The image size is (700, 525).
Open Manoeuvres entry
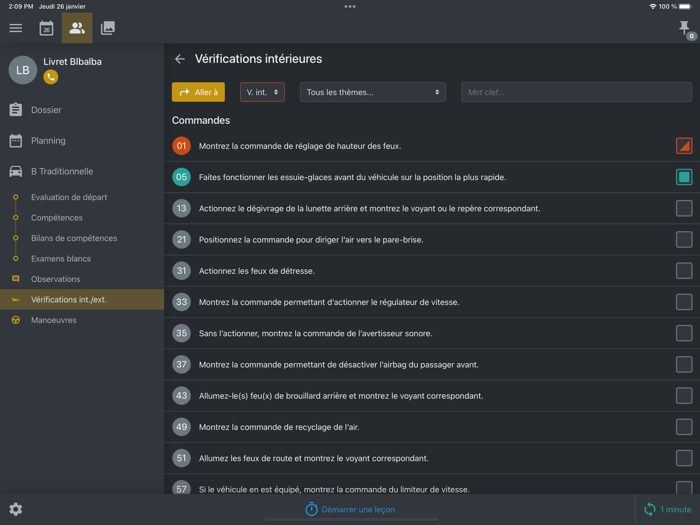[82, 320]
